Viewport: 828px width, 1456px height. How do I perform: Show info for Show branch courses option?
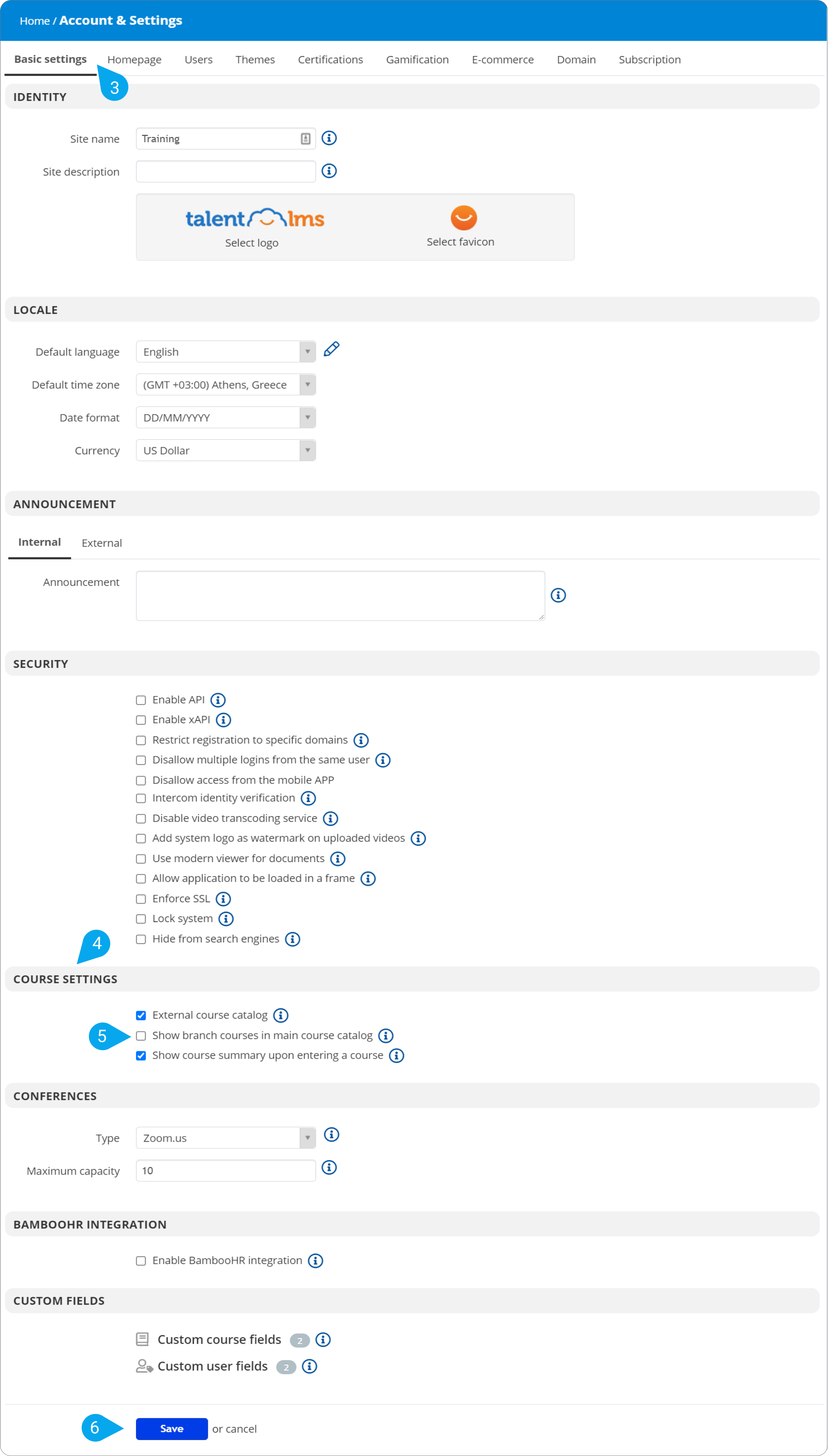coord(386,1035)
